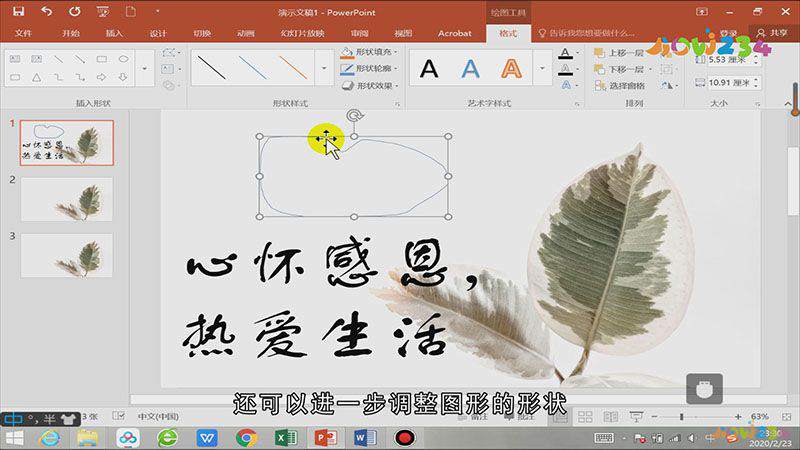Apply the blue WordArt style A
The height and width of the screenshot is (450, 800).
(470, 68)
